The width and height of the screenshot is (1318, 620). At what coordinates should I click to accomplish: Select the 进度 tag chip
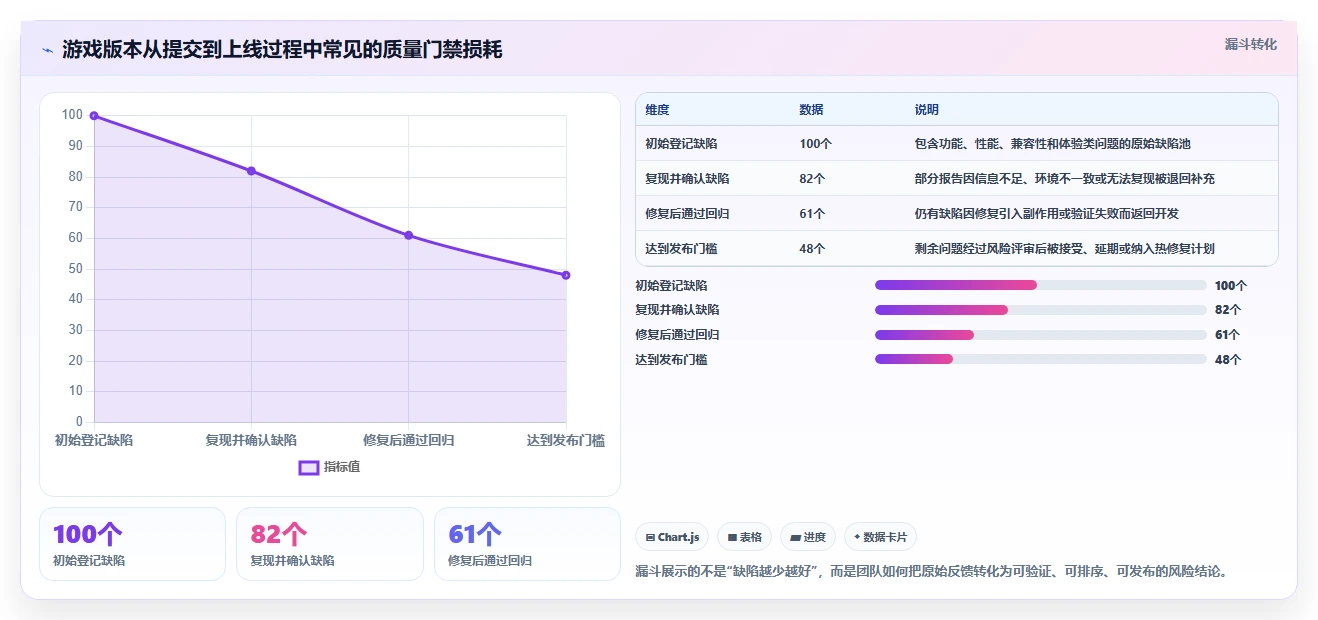[808, 537]
